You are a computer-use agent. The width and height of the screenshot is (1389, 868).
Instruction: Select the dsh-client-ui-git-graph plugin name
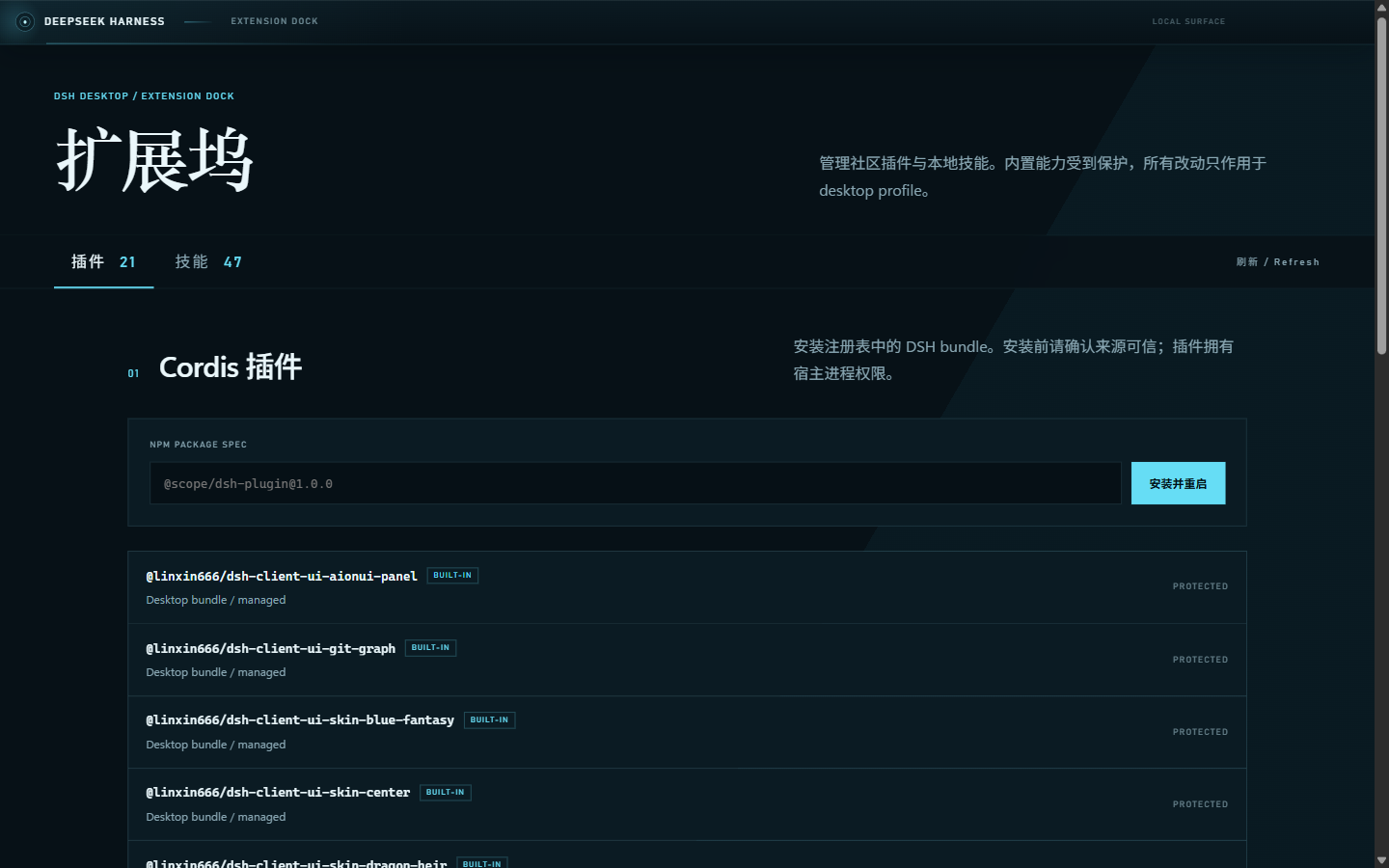click(271, 648)
